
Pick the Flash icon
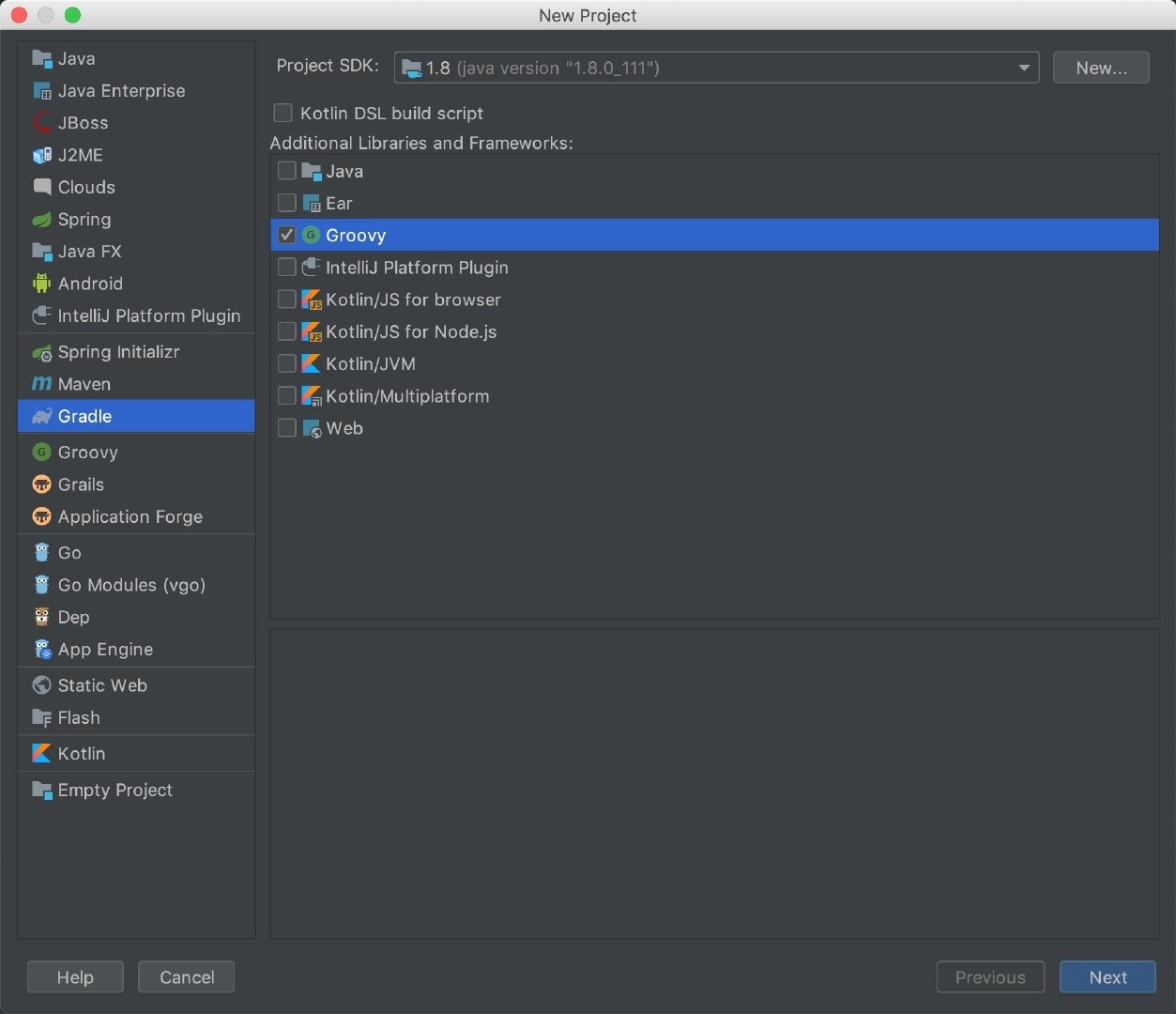tap(41, 717)
